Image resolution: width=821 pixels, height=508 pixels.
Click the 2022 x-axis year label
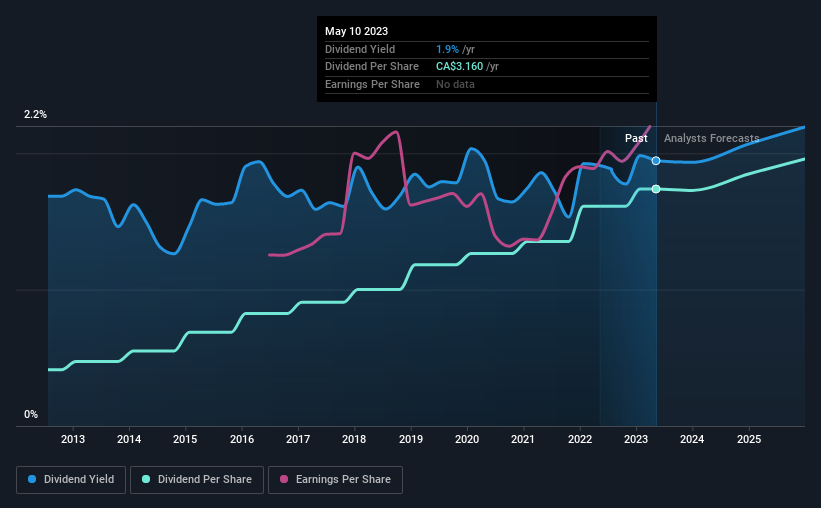[580, 439]
